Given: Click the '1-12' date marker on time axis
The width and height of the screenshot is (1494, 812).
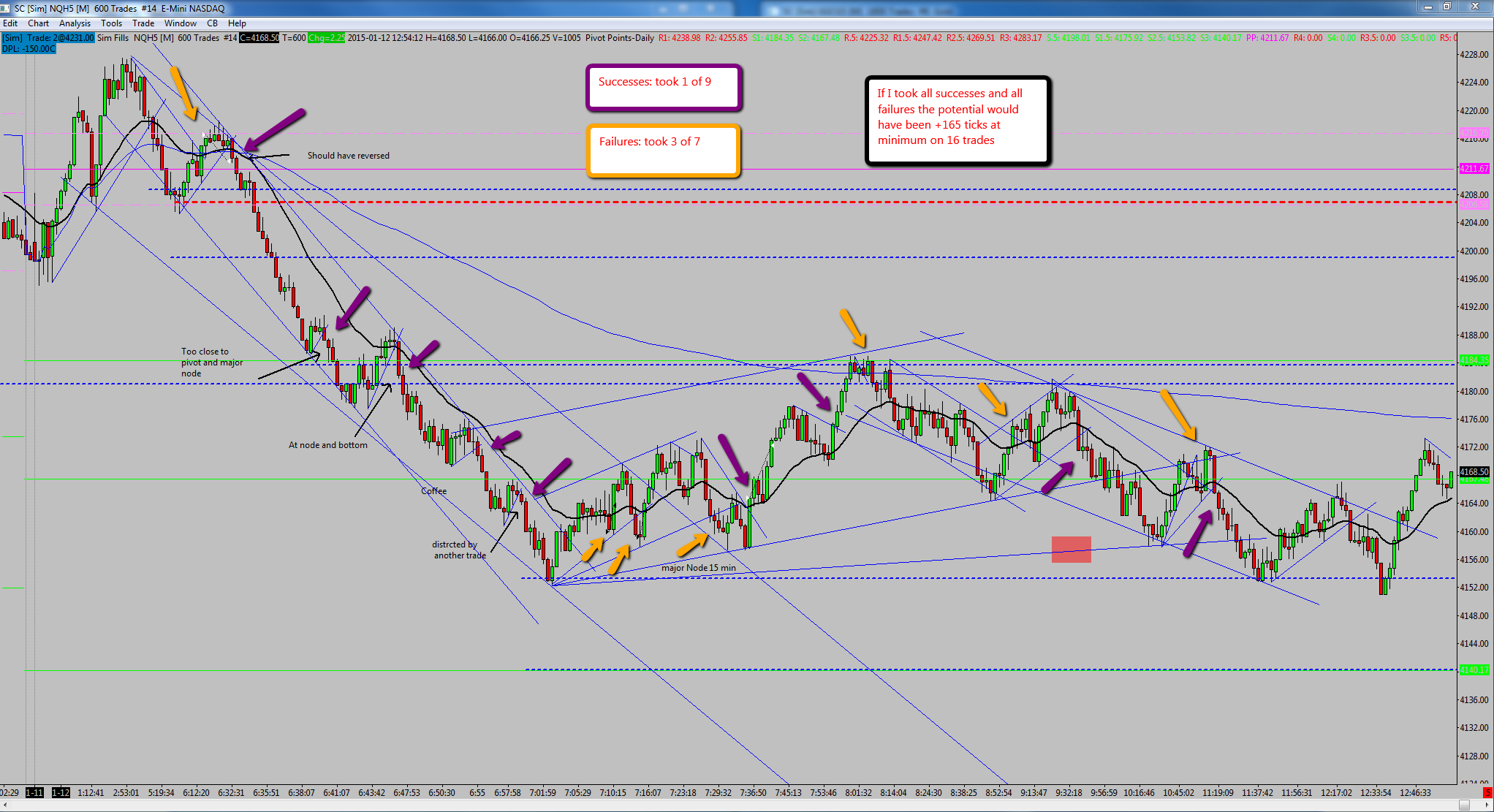Looking at the screenshot, I should click(x=61, y=793).
